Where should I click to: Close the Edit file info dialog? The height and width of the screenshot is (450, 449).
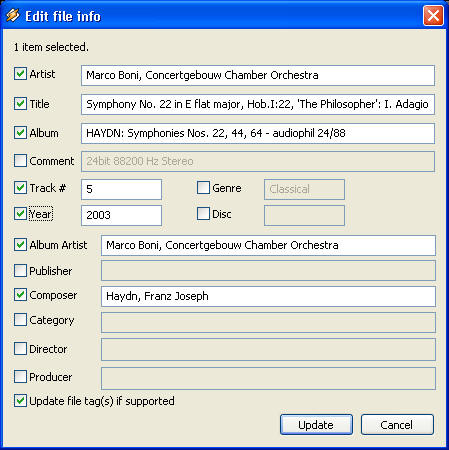(433, 15)
